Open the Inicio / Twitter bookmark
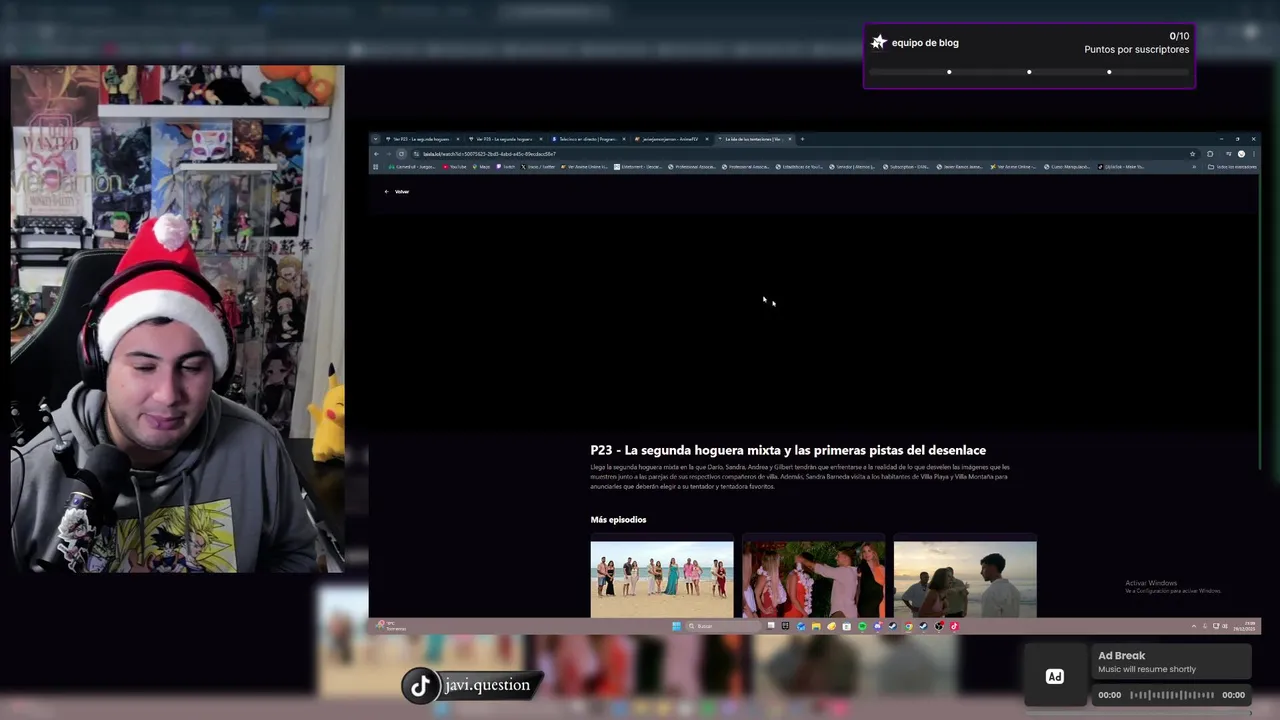This screenshot has width=1280, height=720. (x=537, y=166)
